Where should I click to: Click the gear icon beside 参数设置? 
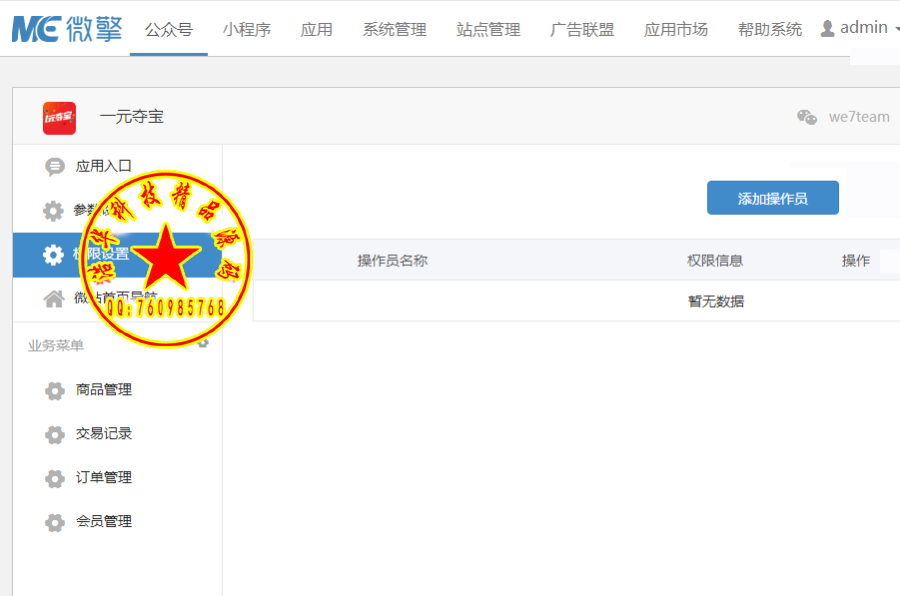56,210
